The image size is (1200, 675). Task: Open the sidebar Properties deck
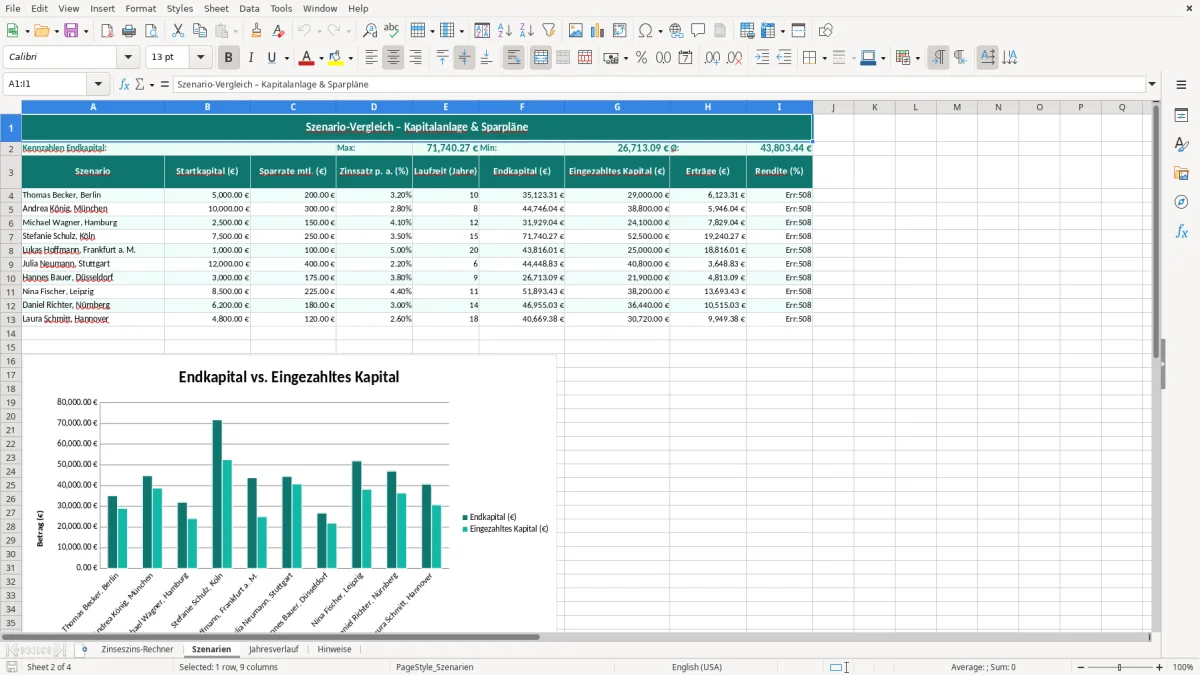click(x=1181, y=116)
